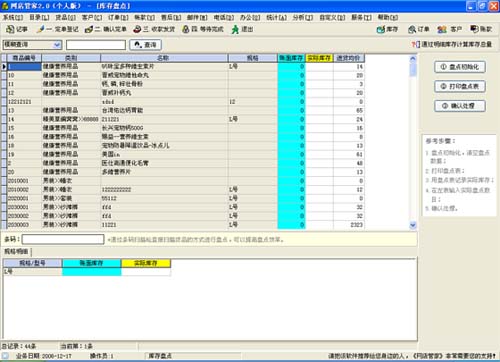
Task: Open the 订单 orders shortcut icon
Action: tap(419, 29)
